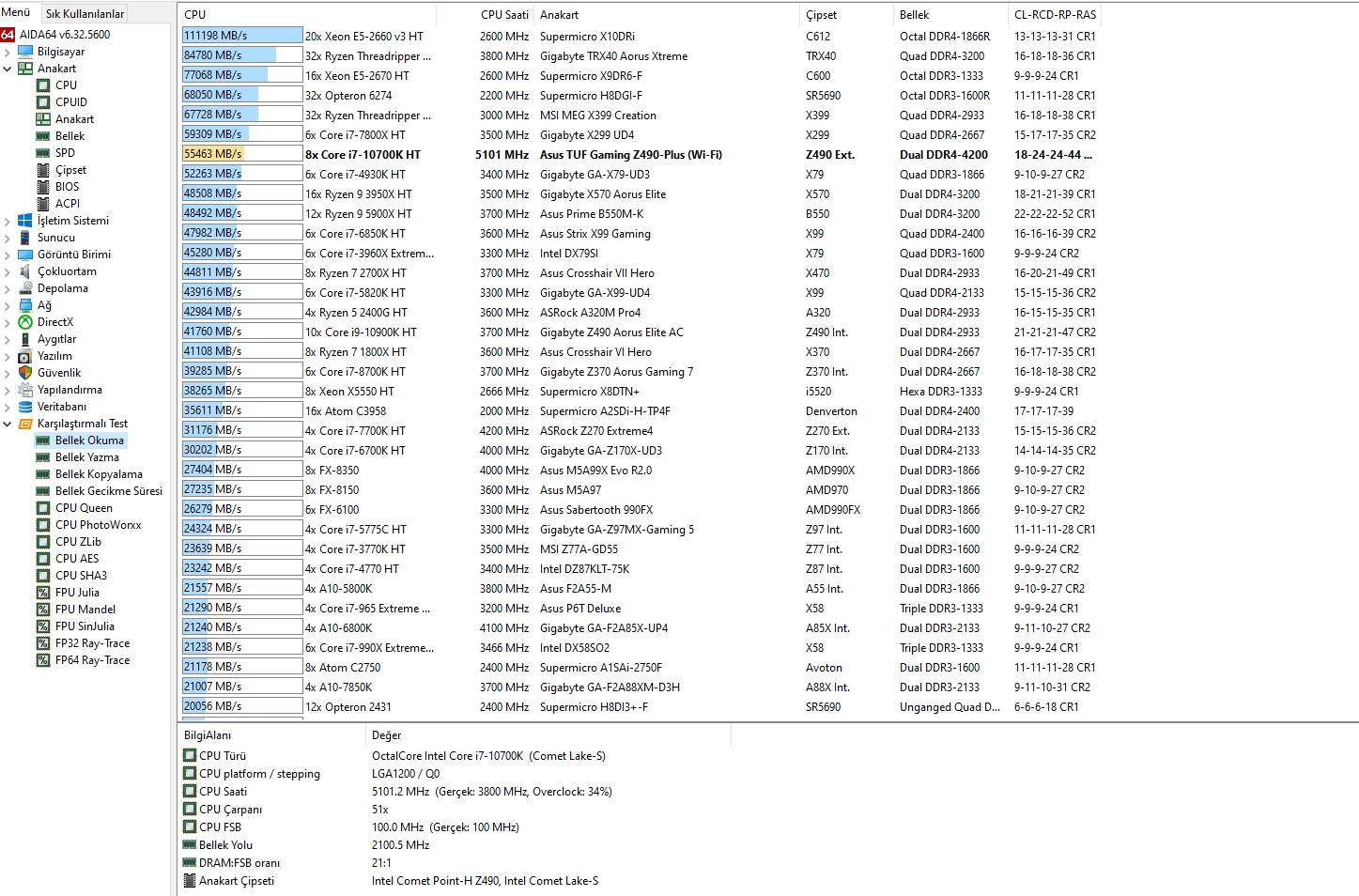The height and width of the screenshot is (896, 1359).
Task: Expand the Depolama node arrow
Action: coord(8,288)
